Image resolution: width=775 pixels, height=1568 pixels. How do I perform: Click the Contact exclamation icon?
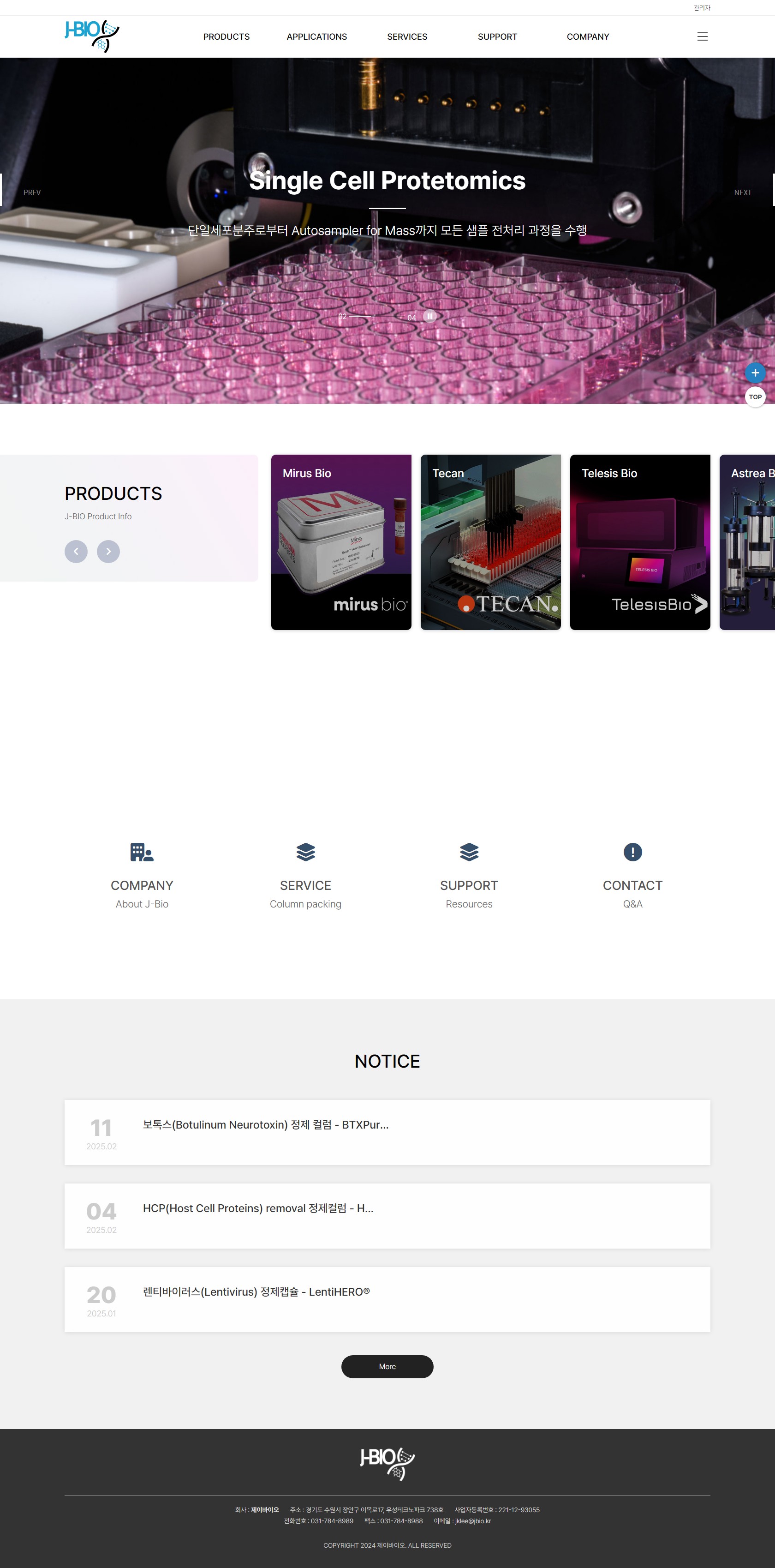click(x=632, y=852)
